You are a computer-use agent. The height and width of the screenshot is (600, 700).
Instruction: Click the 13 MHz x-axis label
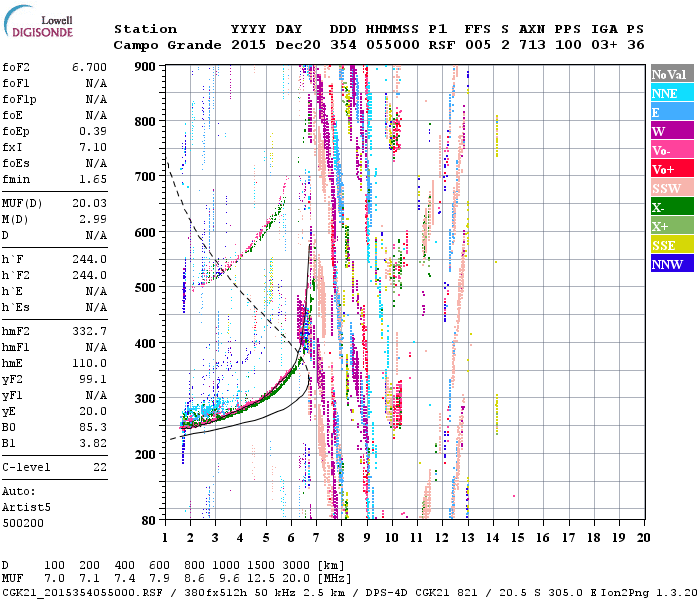(467, 538)
